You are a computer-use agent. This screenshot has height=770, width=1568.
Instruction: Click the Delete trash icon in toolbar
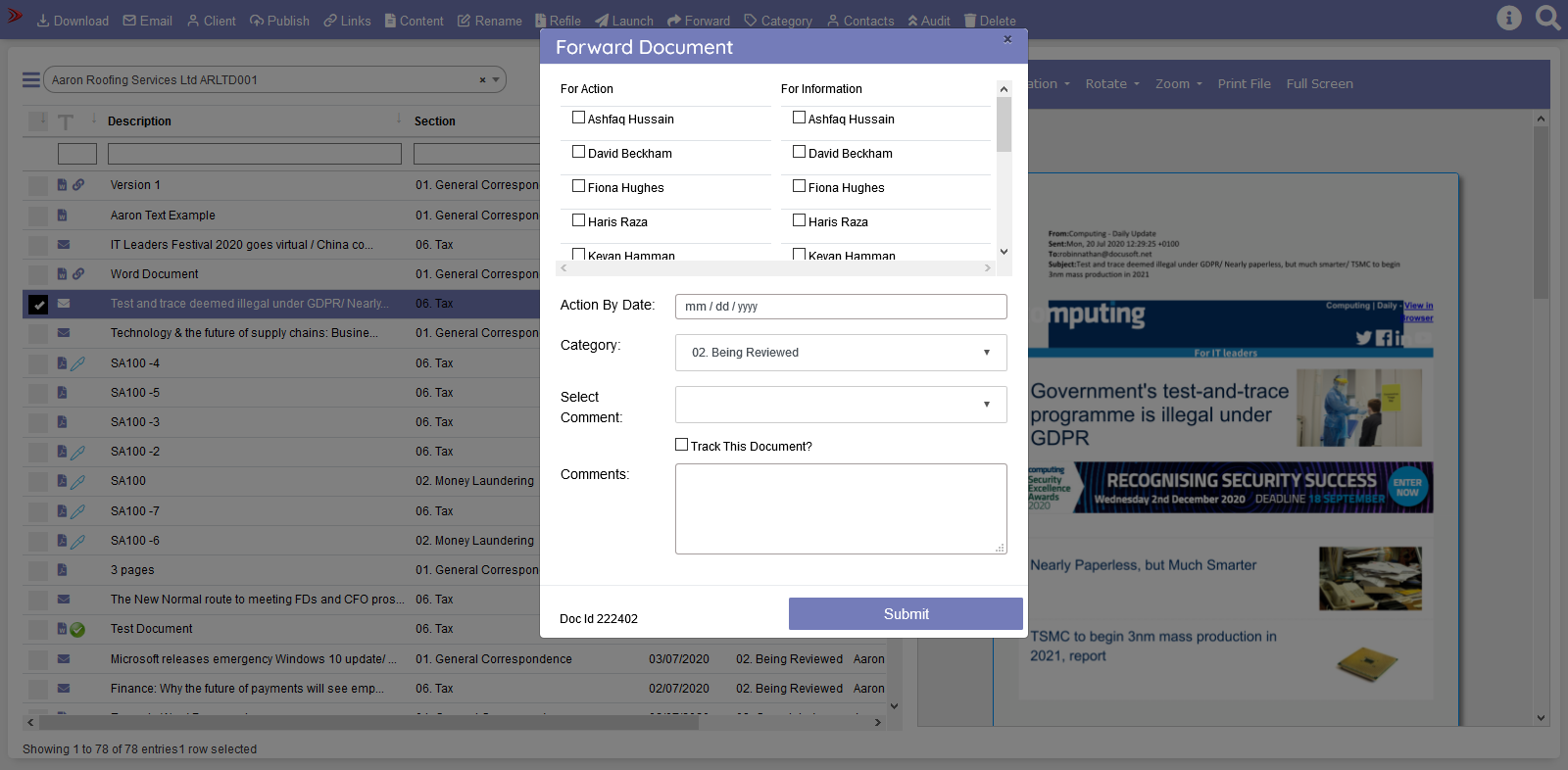(970, 21)
